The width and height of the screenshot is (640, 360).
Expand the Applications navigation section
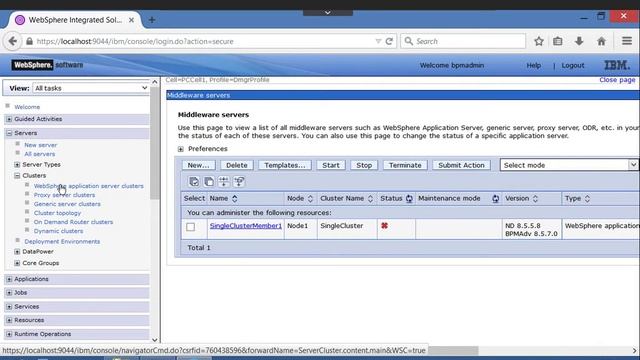[9, 279]
